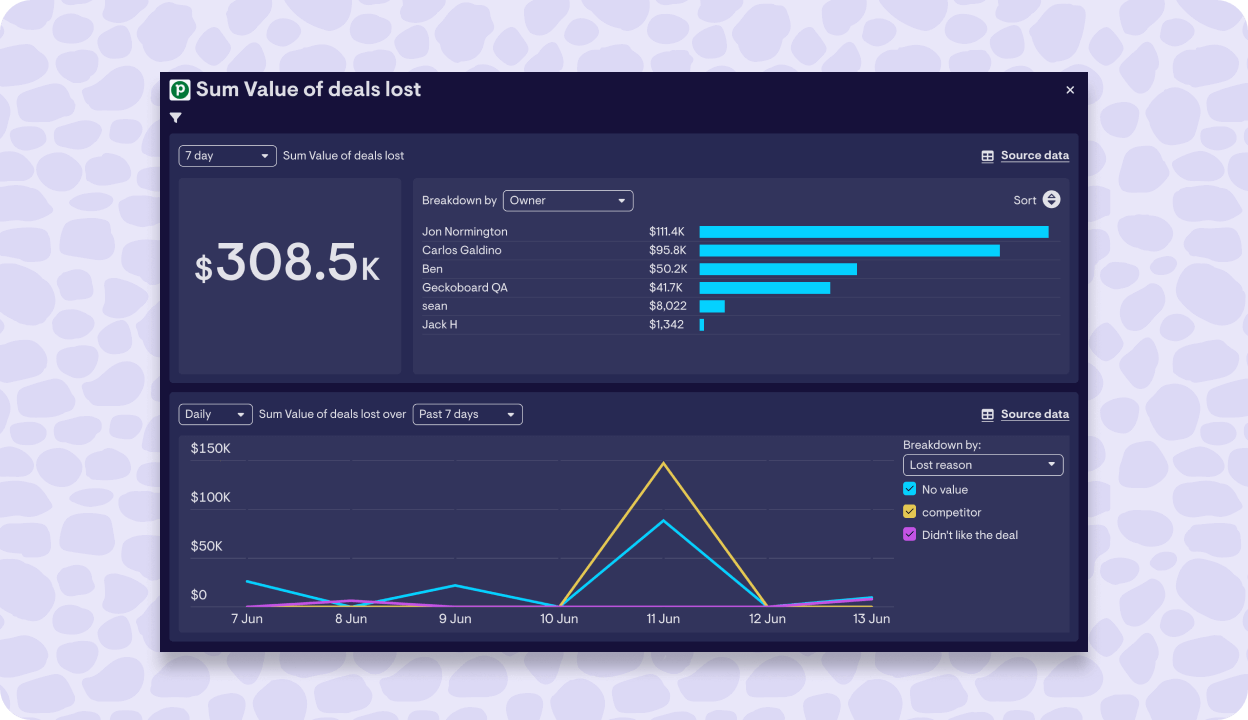Viewport: 1248px width, 720px height.
Task: Click the $41.7K value
Action: (667, 288)
